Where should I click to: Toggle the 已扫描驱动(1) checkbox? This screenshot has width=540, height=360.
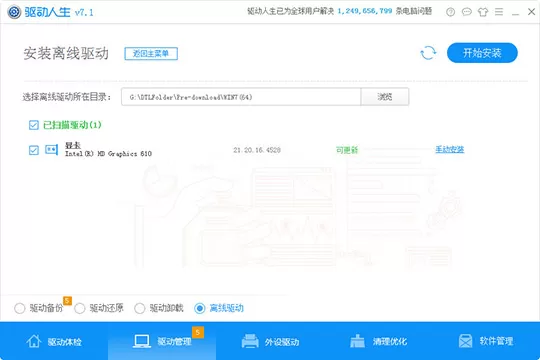(34, 125)
